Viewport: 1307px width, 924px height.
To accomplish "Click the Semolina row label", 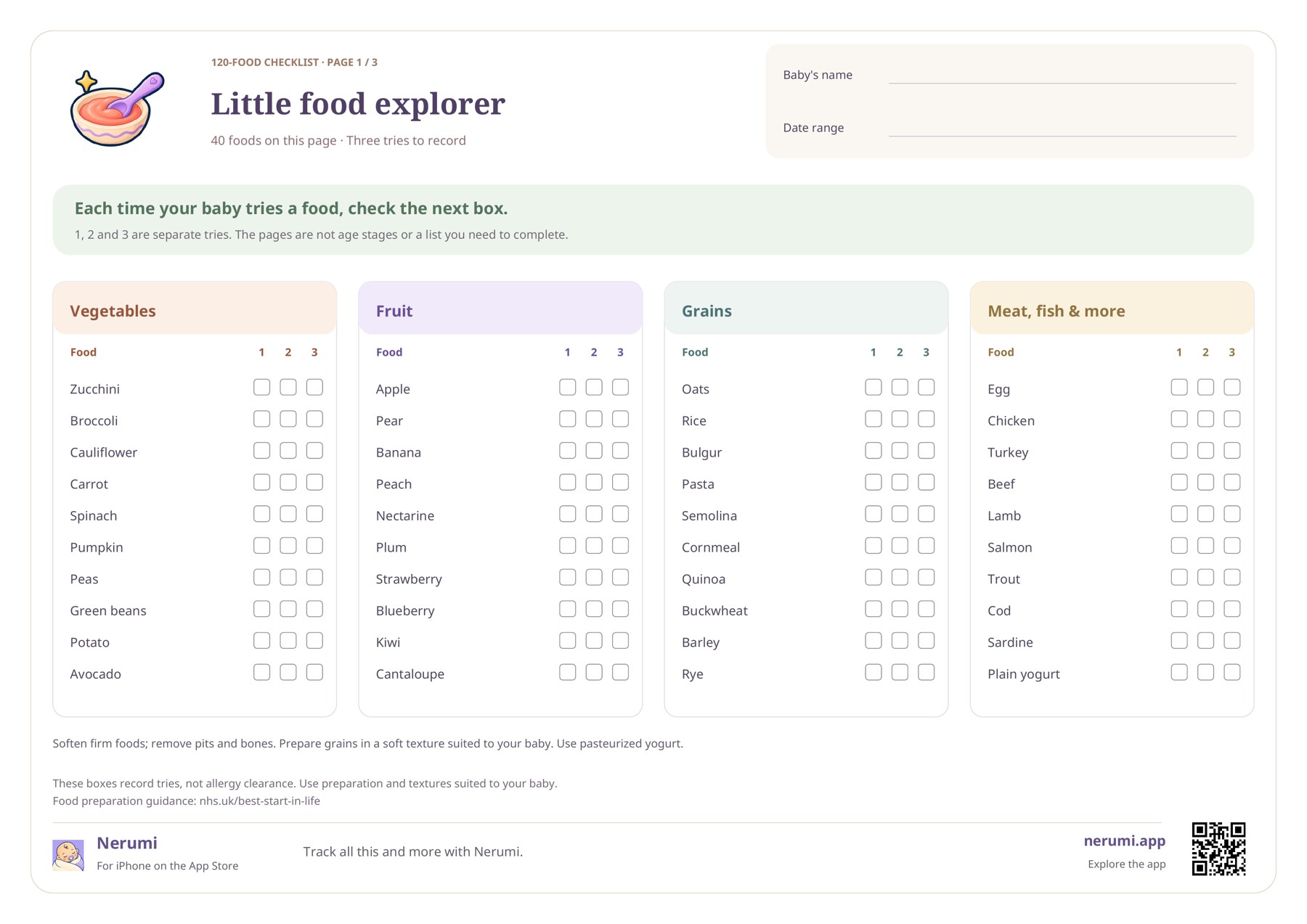I will tap(709, 515).
